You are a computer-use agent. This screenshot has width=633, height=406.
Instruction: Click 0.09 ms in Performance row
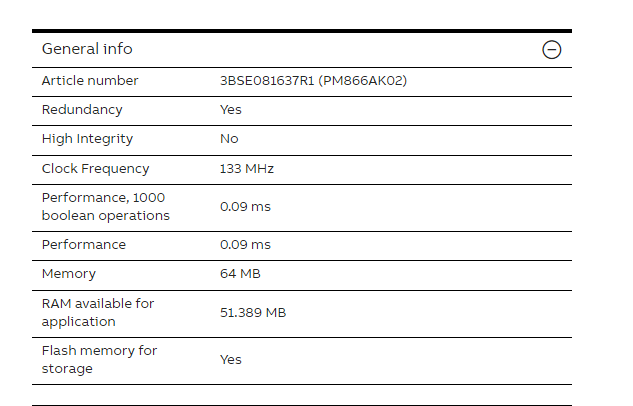coord(245,245)
